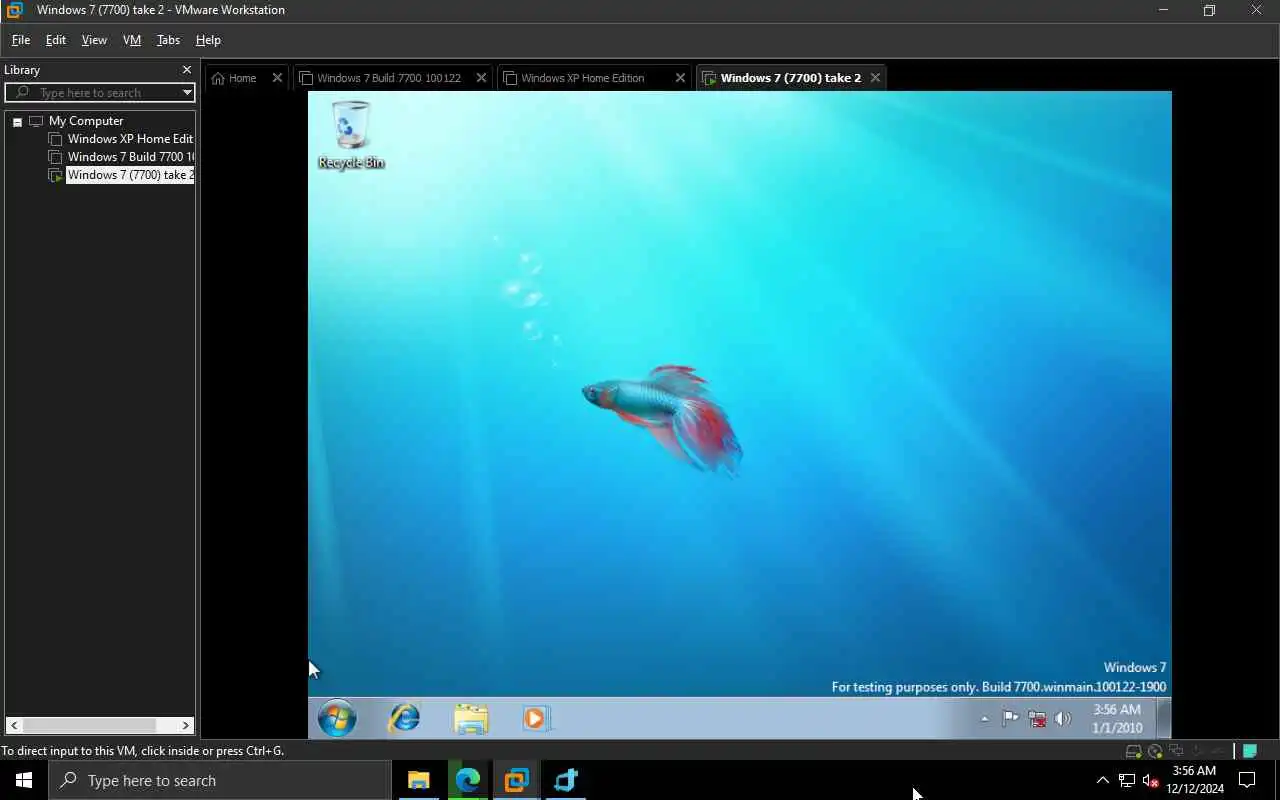The height and width of the screenshot is (800, 1280).
Task: Click the muted host volume icon
Action: (1150, 780)
